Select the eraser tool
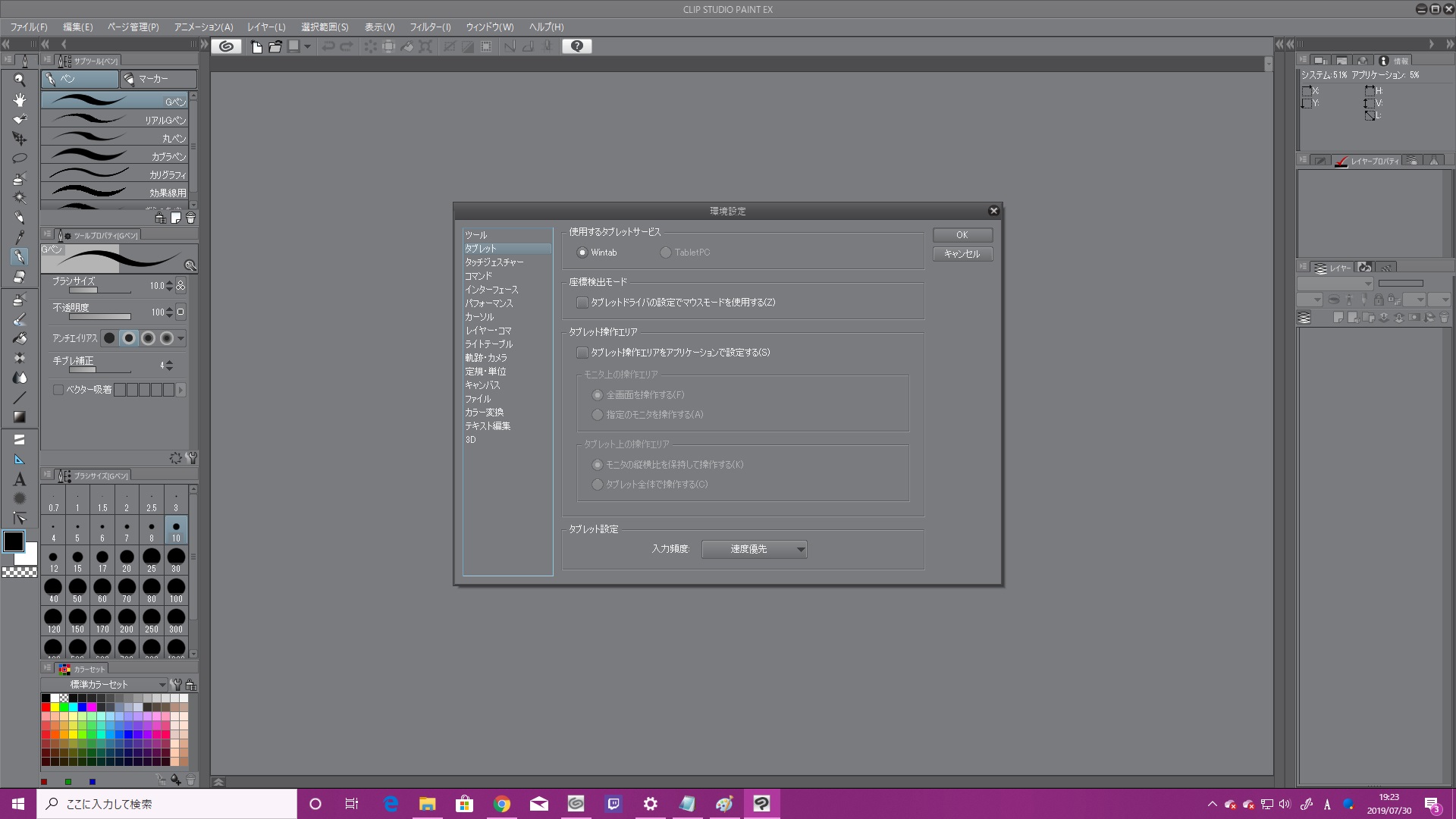Viewport: 1456px width, 819px height. 20,277
